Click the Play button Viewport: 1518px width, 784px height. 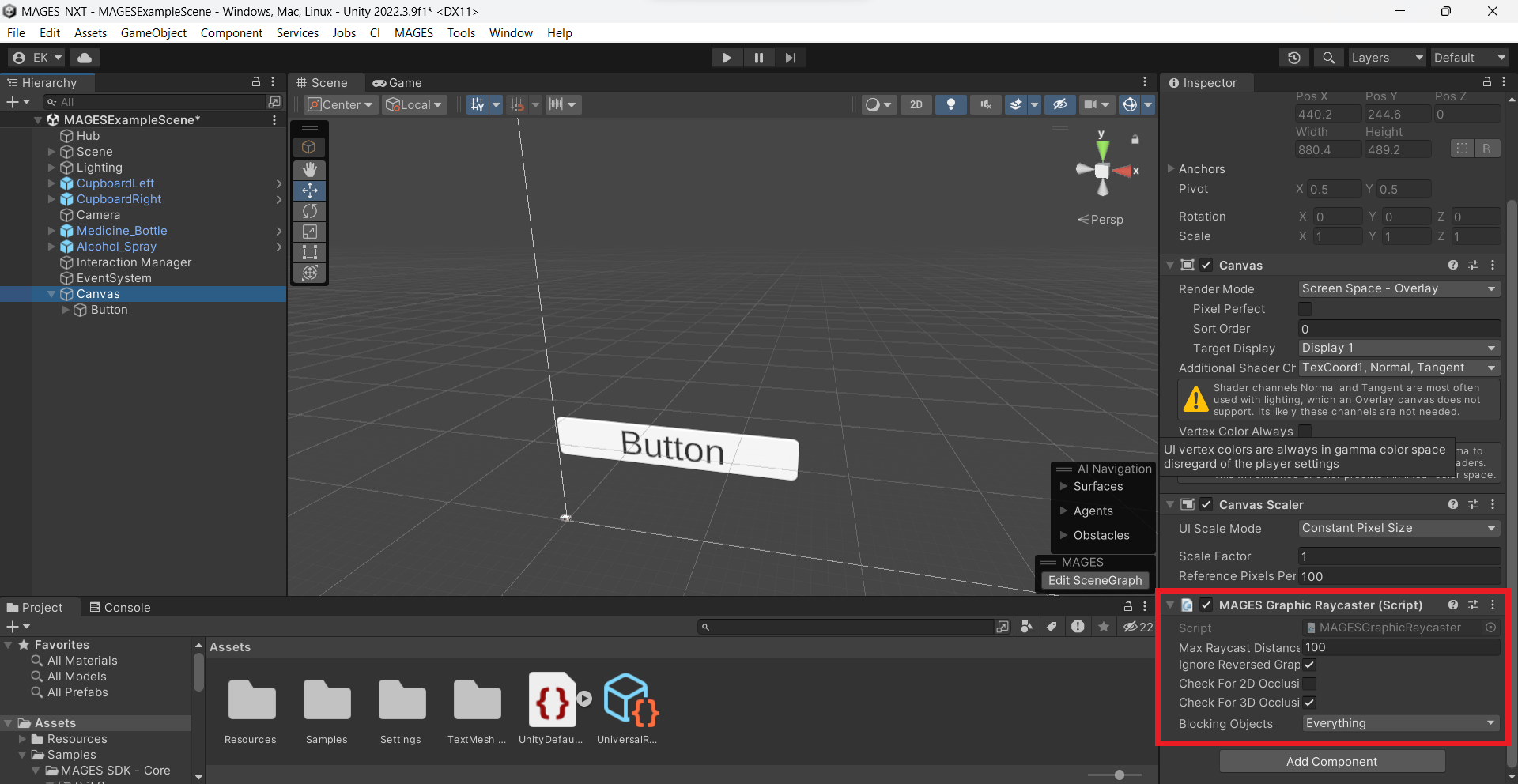tap(727, 58)
